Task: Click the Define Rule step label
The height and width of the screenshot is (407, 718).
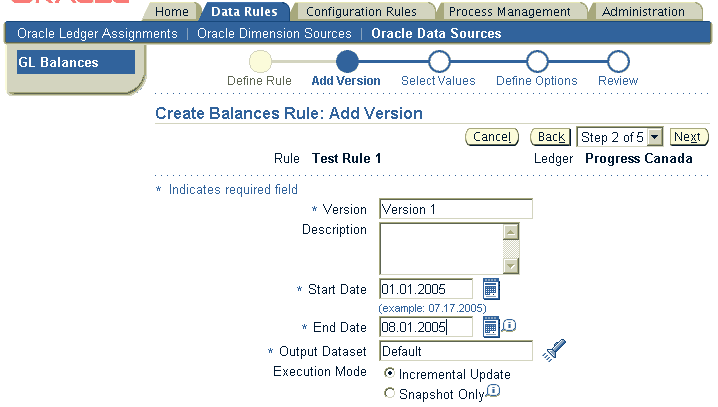Action: coord(259,81)
